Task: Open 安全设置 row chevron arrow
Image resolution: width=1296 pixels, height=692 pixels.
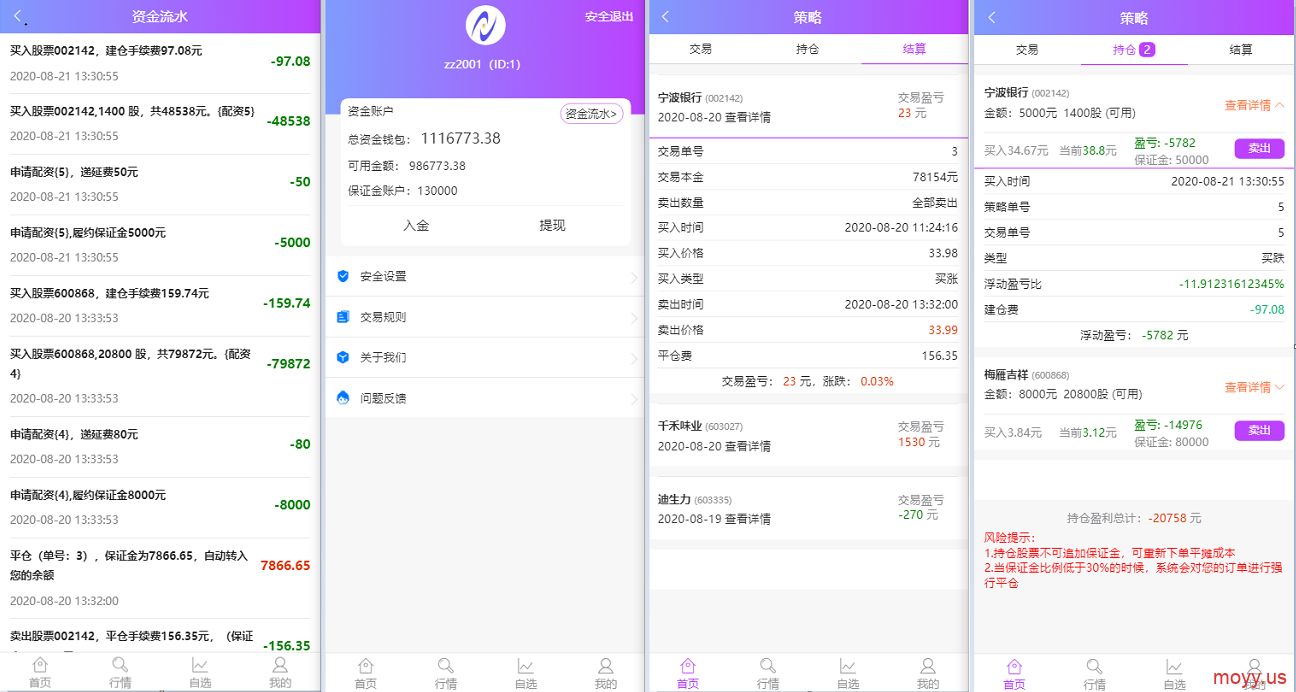Action: [634, 277]
